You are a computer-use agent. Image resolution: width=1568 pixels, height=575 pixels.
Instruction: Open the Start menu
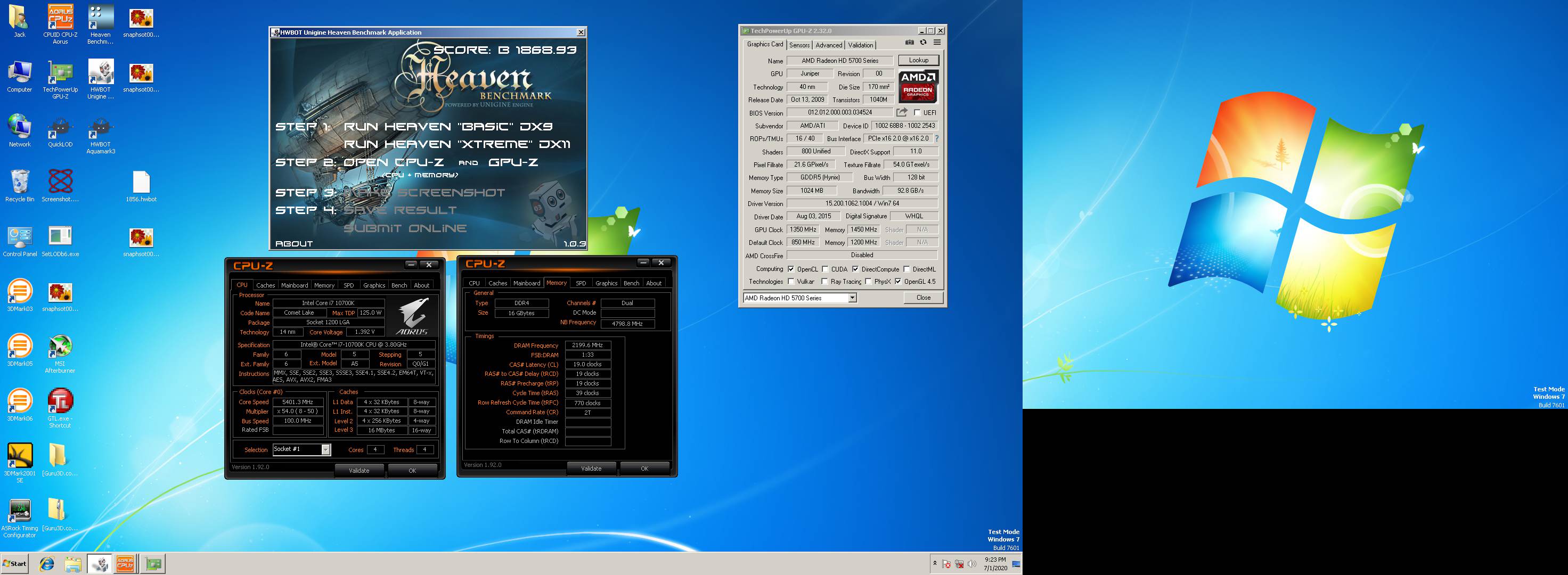click(x=14, y=564)
